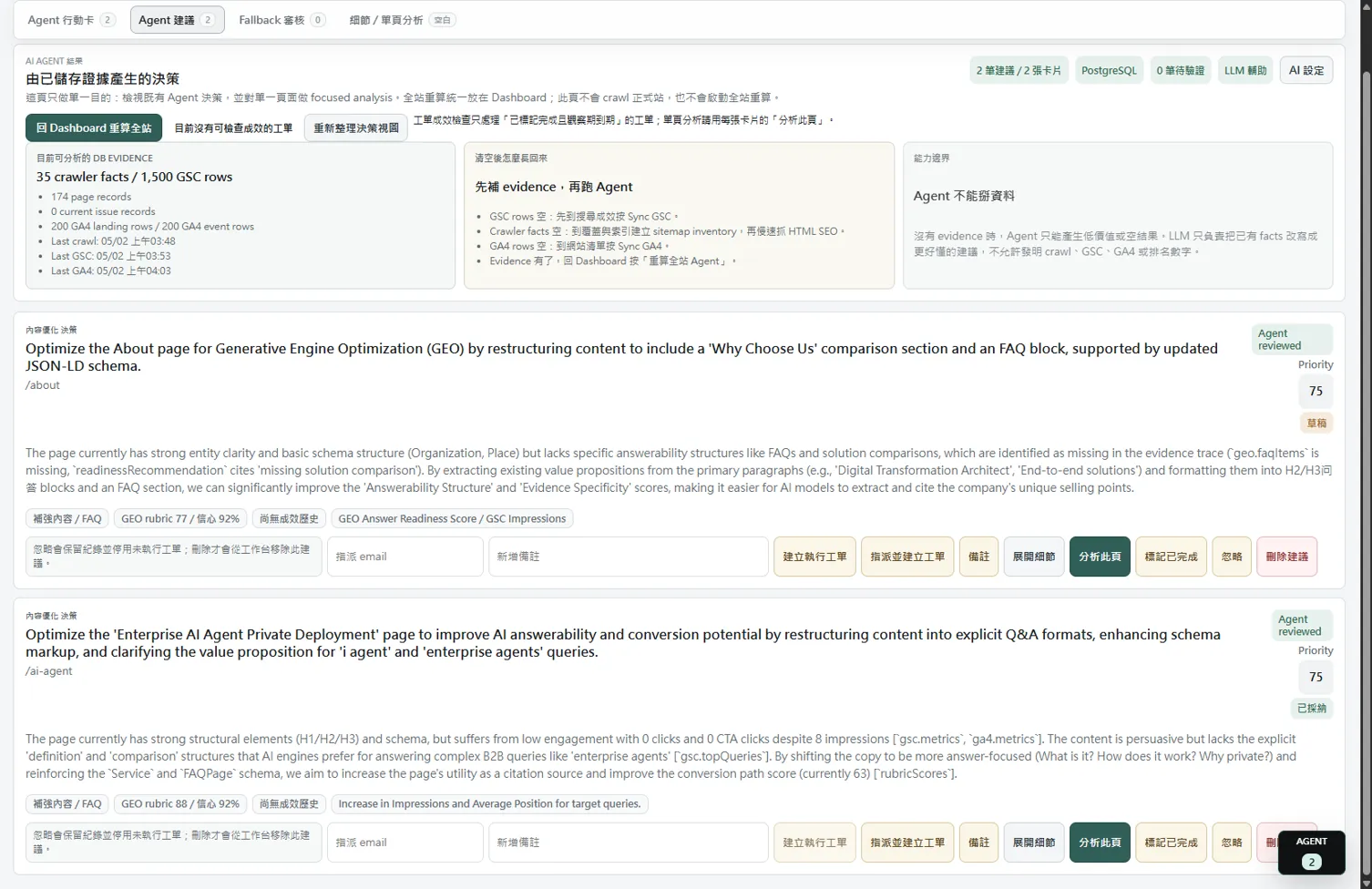Switch to the Agent 行動卡 tab

click(70, 20)
